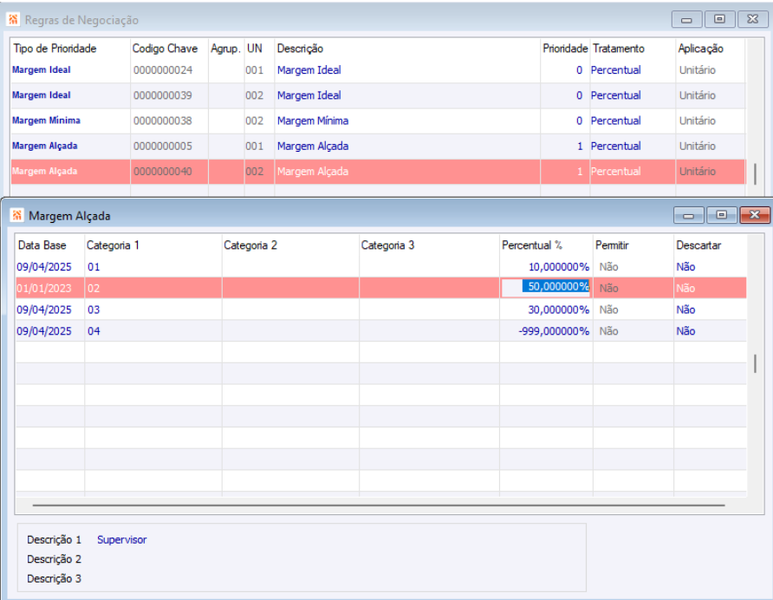The image size is (773, 600).
Task: Click the Codigo Chave column header
Action: 165,48
